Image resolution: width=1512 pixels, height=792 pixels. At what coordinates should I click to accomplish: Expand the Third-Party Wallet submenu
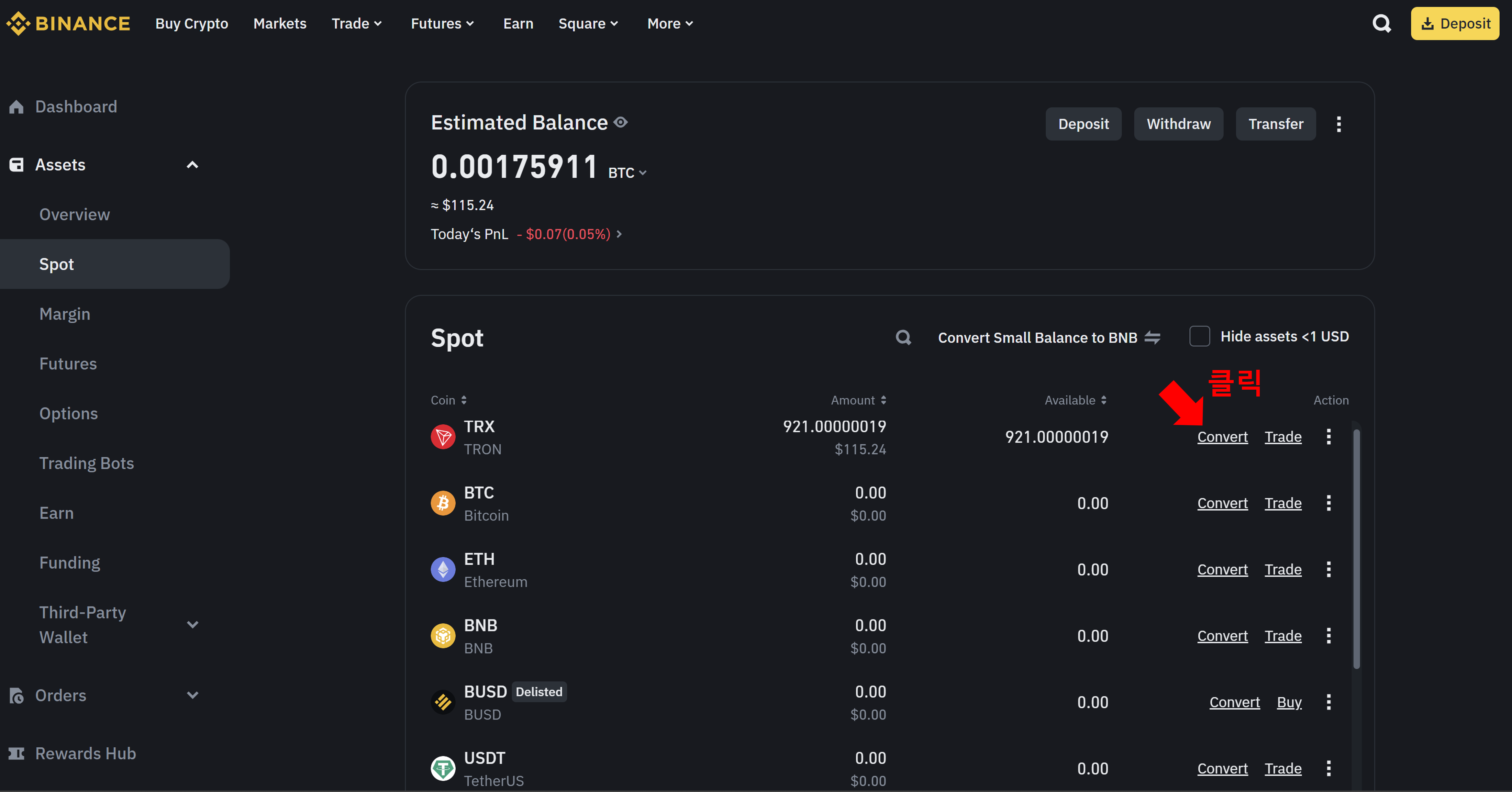coord(192,624)
